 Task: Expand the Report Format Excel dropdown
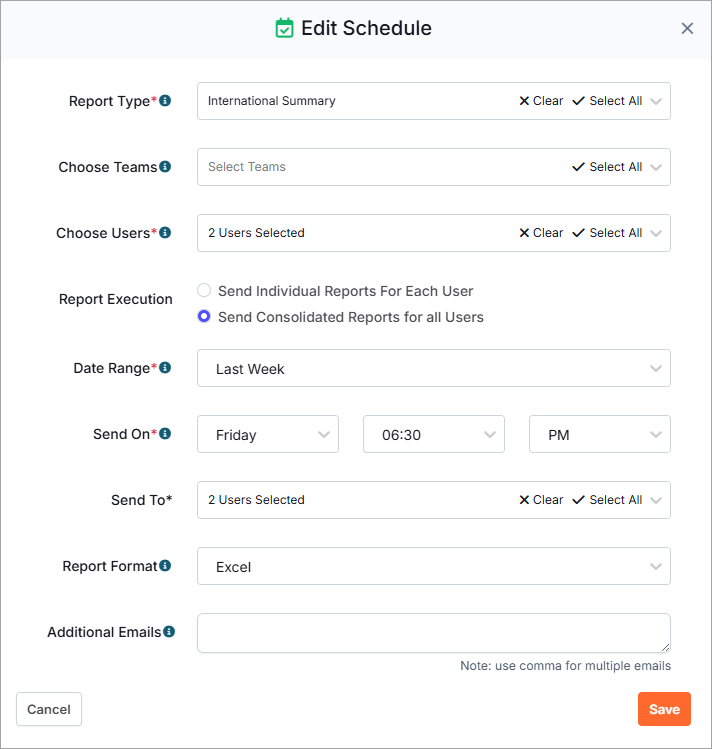(434, 566)
